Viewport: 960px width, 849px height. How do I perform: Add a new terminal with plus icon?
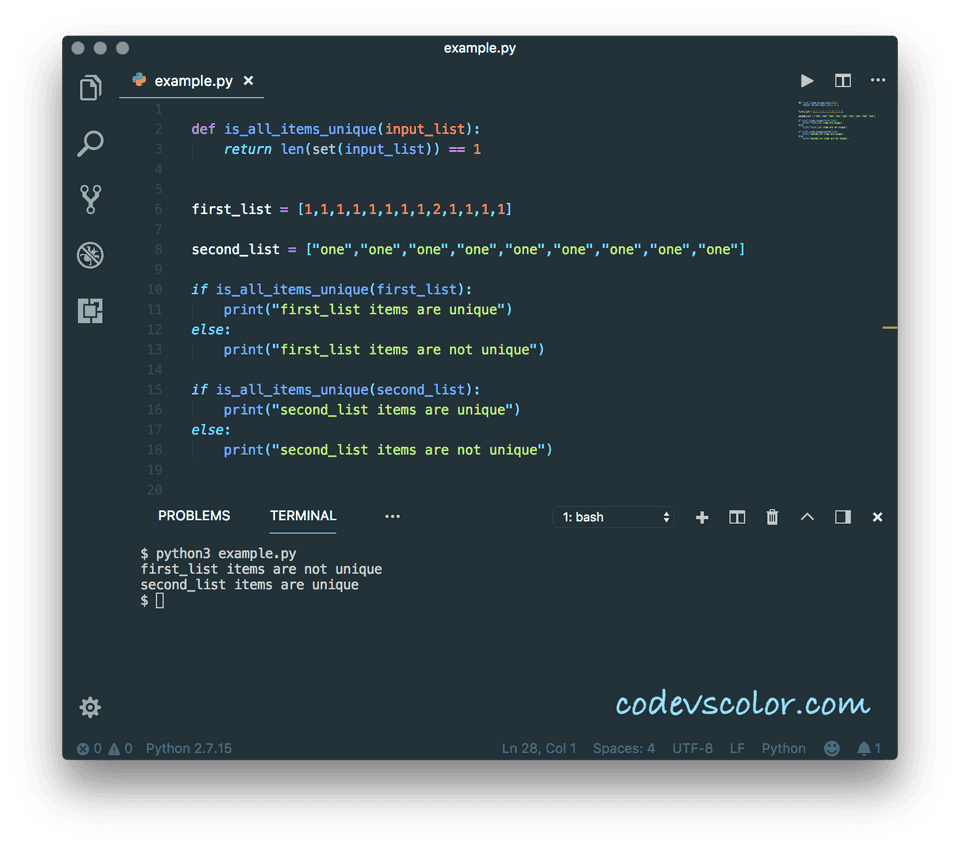click(702, 518)
